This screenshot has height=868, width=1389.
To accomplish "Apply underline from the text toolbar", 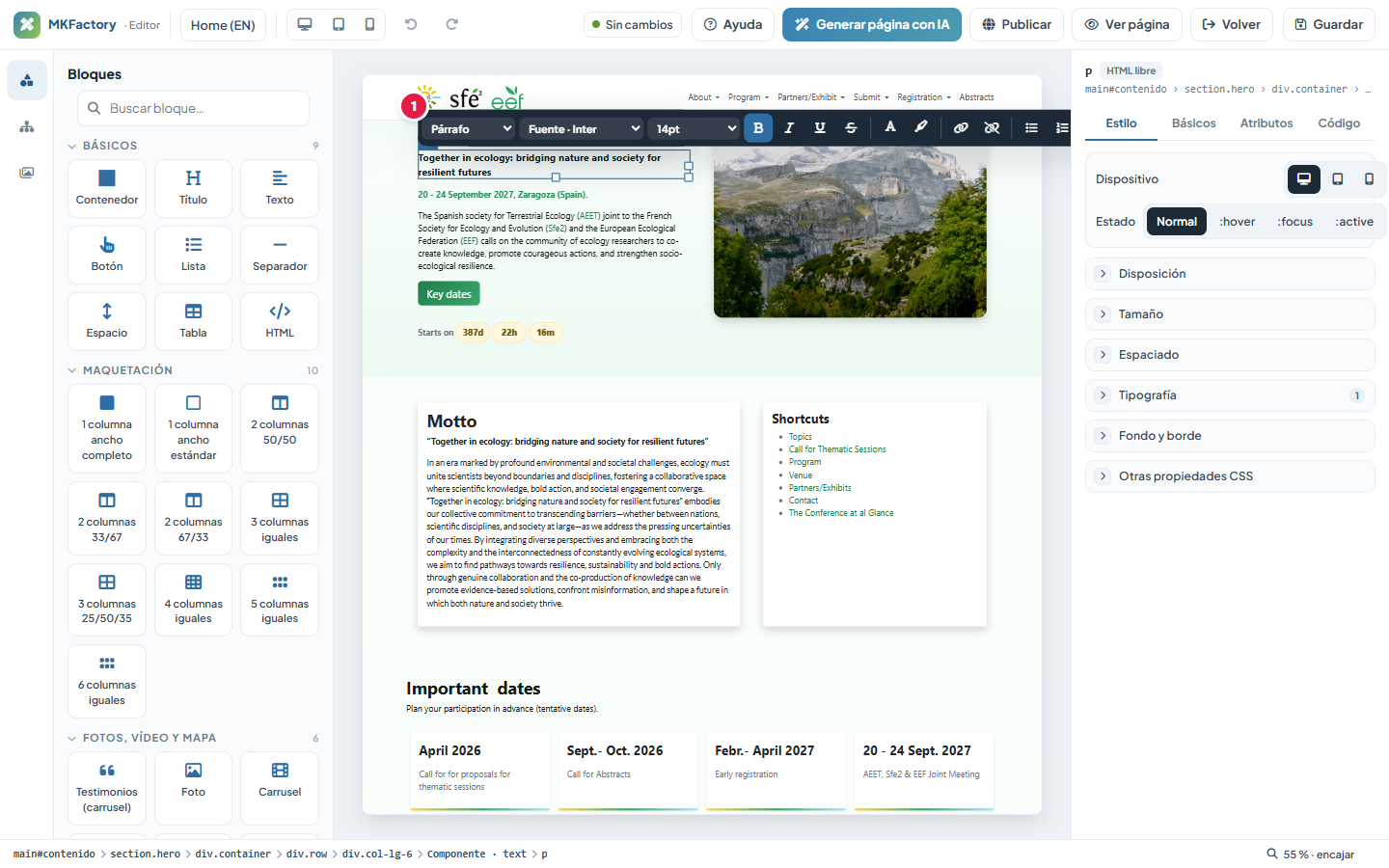I will 820,128.
